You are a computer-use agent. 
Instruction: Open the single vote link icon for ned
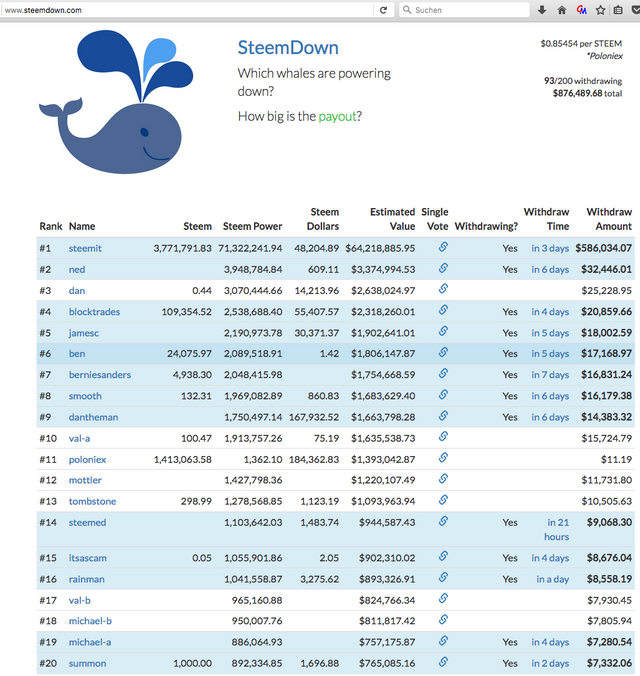click(x=443, y=268)
